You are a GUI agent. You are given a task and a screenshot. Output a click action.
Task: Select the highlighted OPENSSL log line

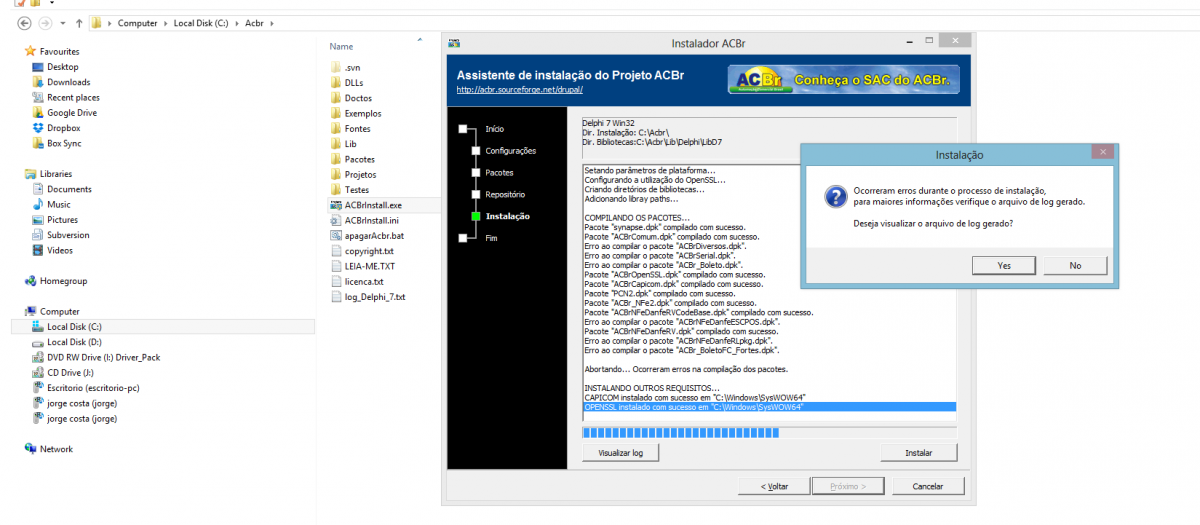pyautogui.click(x=769, y=407)
